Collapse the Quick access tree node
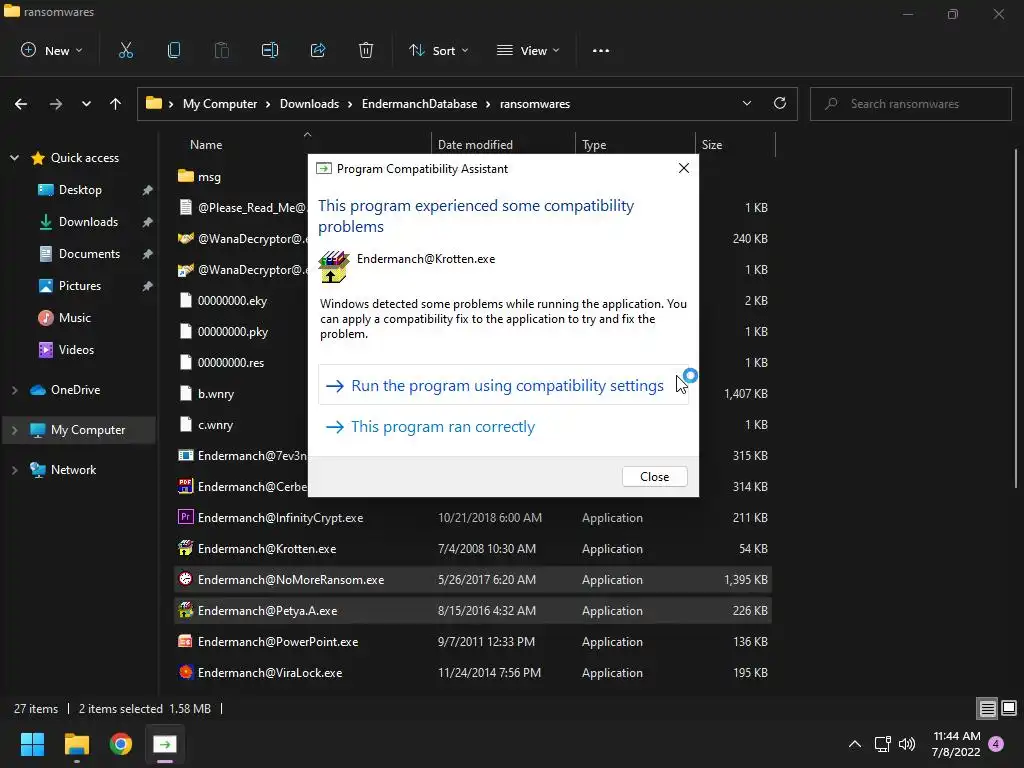1024x768 pixels. coord(14,157)
